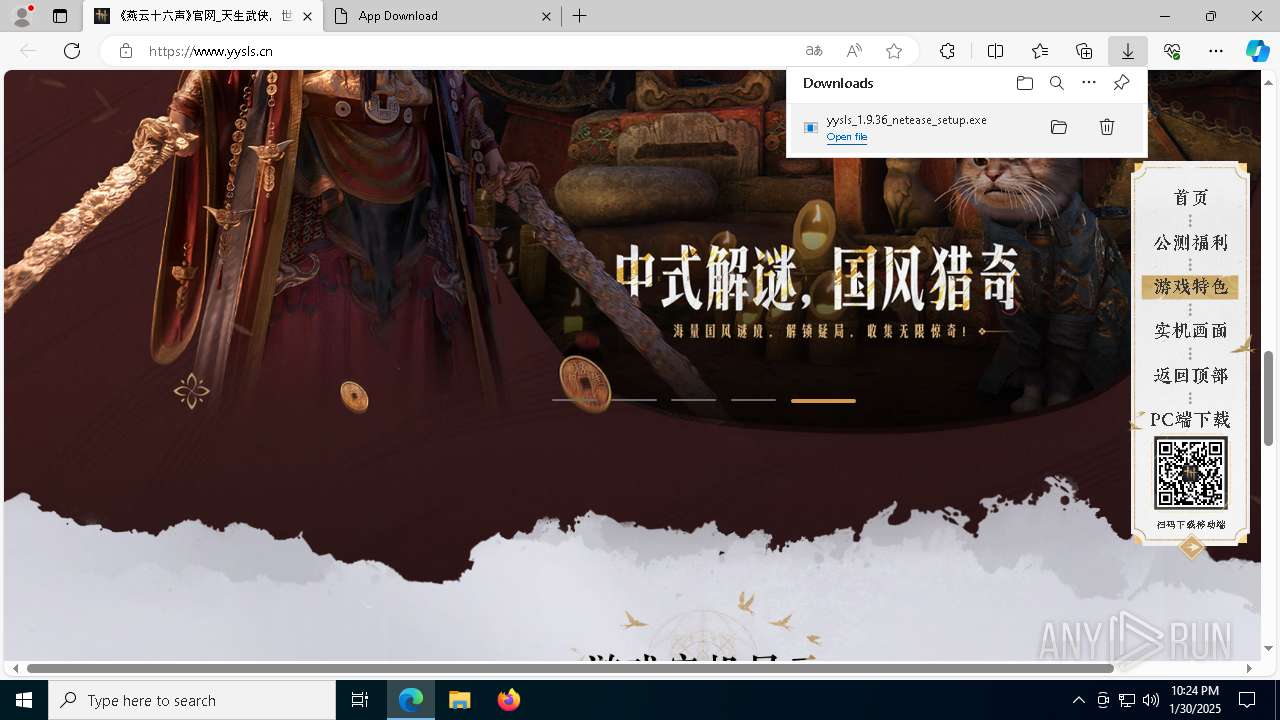
Task: Click the taskbar search box
Action: click(192, 700)
